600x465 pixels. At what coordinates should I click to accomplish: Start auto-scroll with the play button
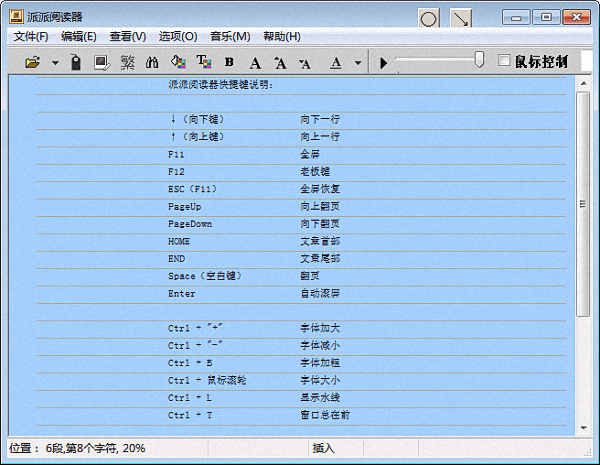click(x=383, y=63)
